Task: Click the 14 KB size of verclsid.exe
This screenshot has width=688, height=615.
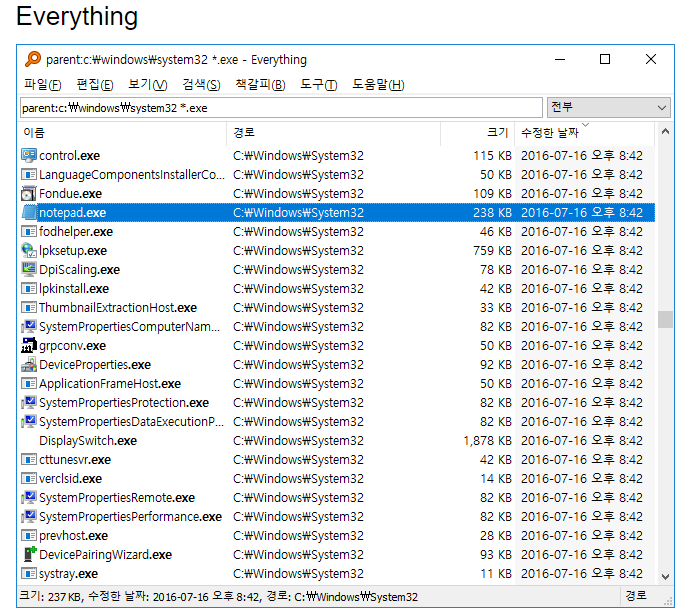Action: coord(496,479)
